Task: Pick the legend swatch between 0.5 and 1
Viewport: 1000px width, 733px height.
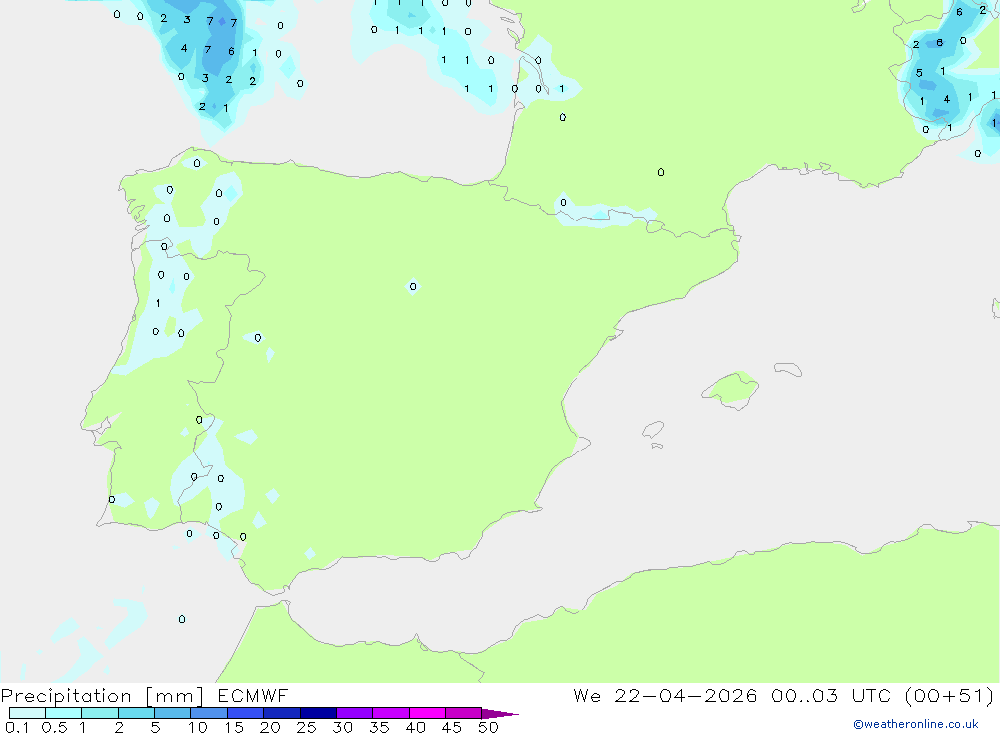Action: coord(63,713)
